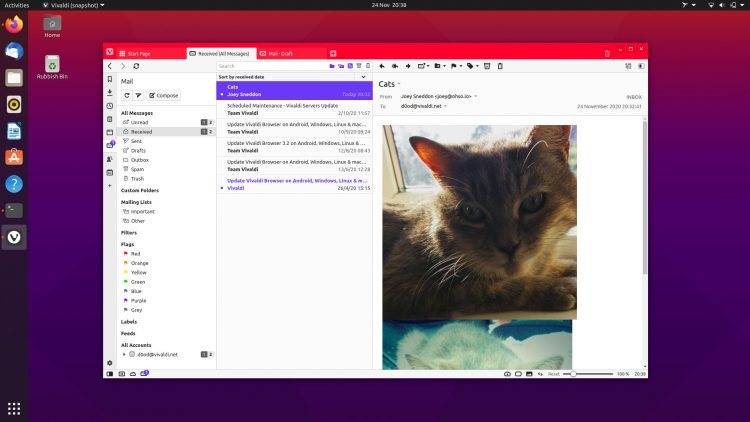
Task: Open the tag label dropdown in the mail toolbar
Action: pos(473,66)
